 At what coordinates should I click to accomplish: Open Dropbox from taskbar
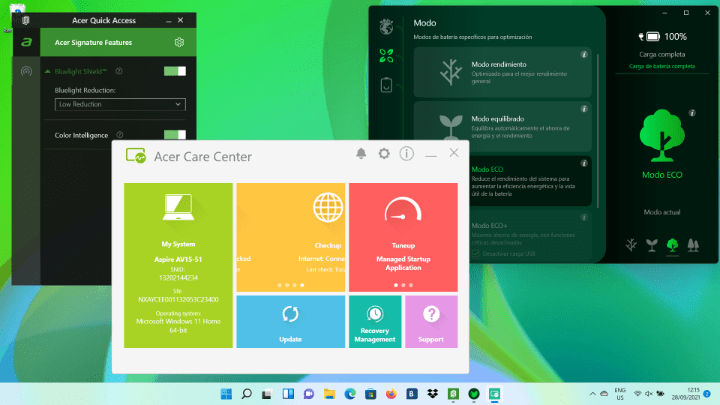[x=433, y=394]
